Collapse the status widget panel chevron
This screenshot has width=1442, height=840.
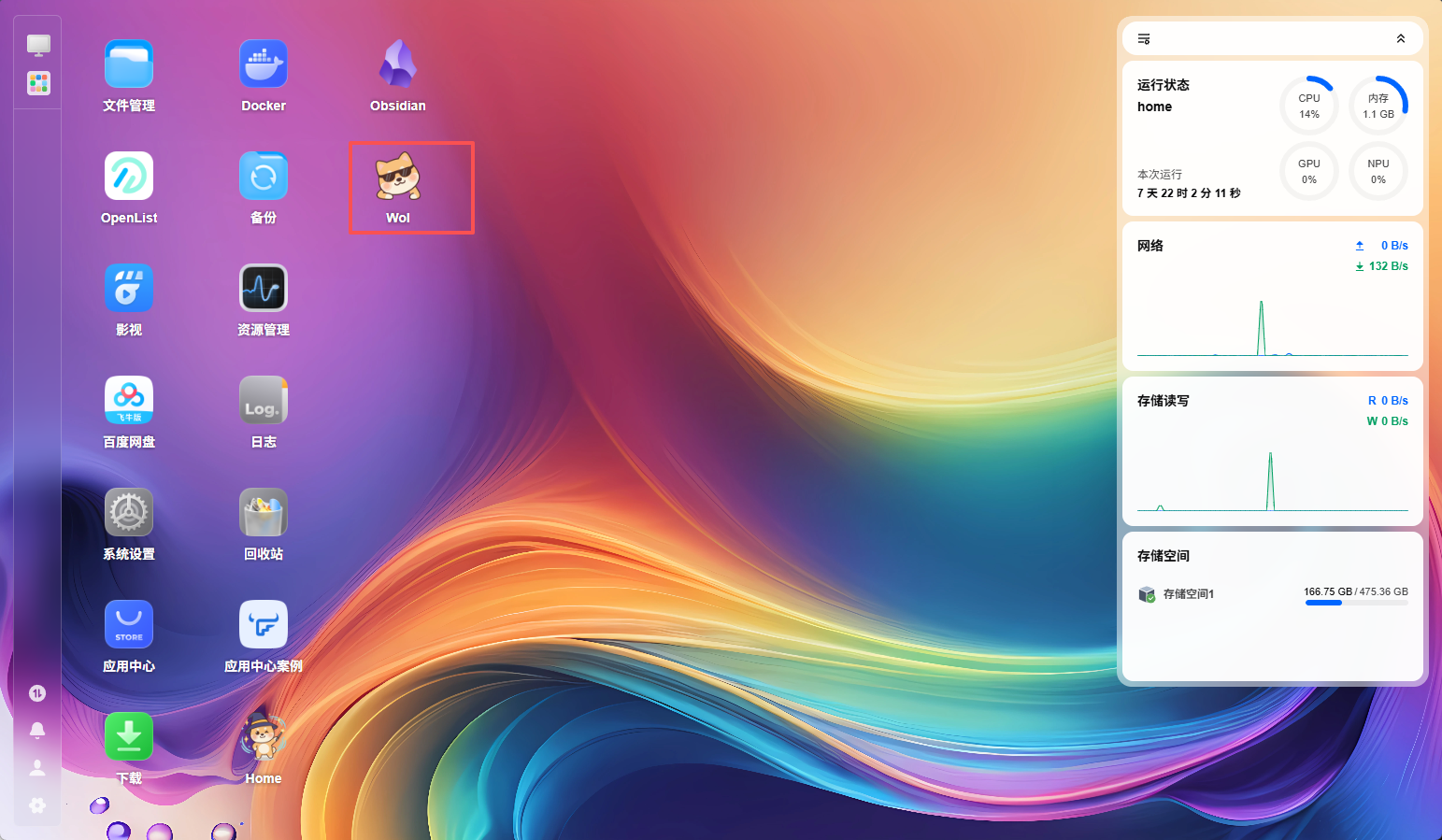pos(1400,39)
